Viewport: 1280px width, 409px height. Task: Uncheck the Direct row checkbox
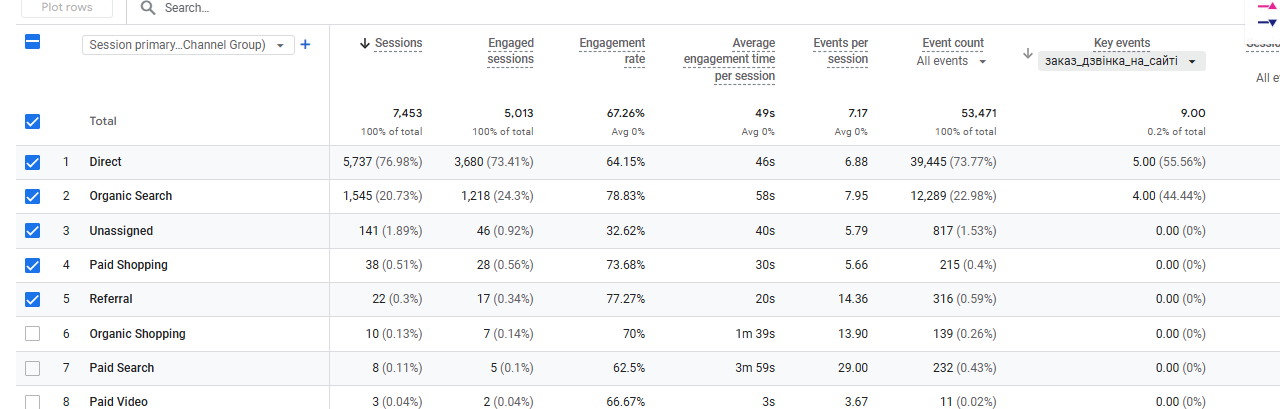click(x=32, y=162)
